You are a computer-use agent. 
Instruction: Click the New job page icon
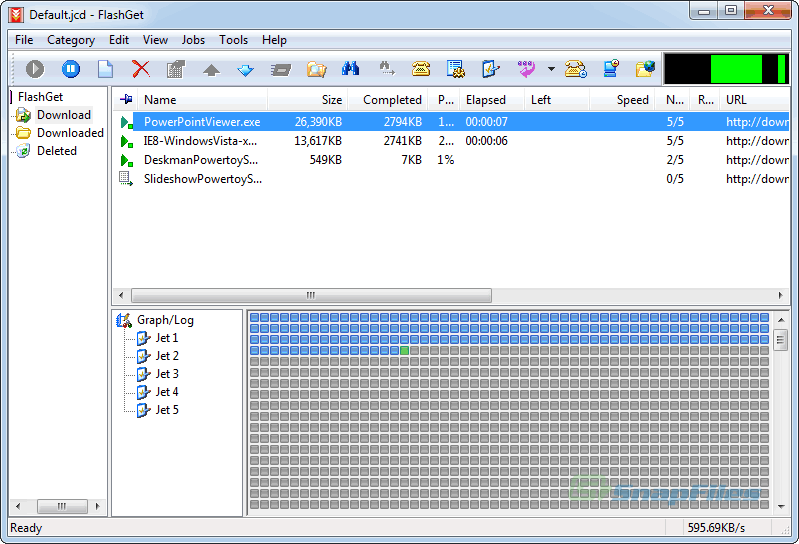pos(105,69)
